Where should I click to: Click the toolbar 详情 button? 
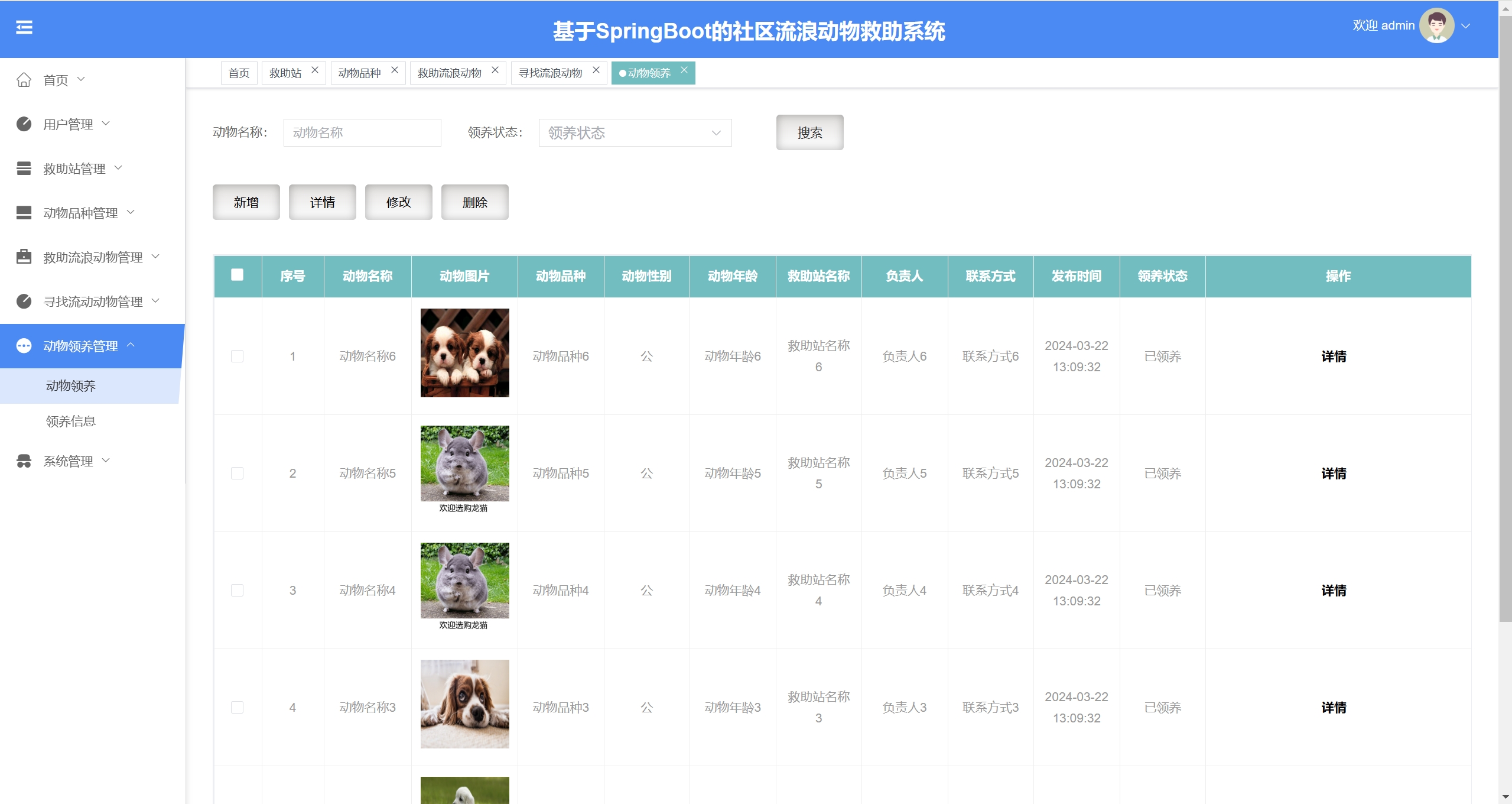(x=323, y=202)
